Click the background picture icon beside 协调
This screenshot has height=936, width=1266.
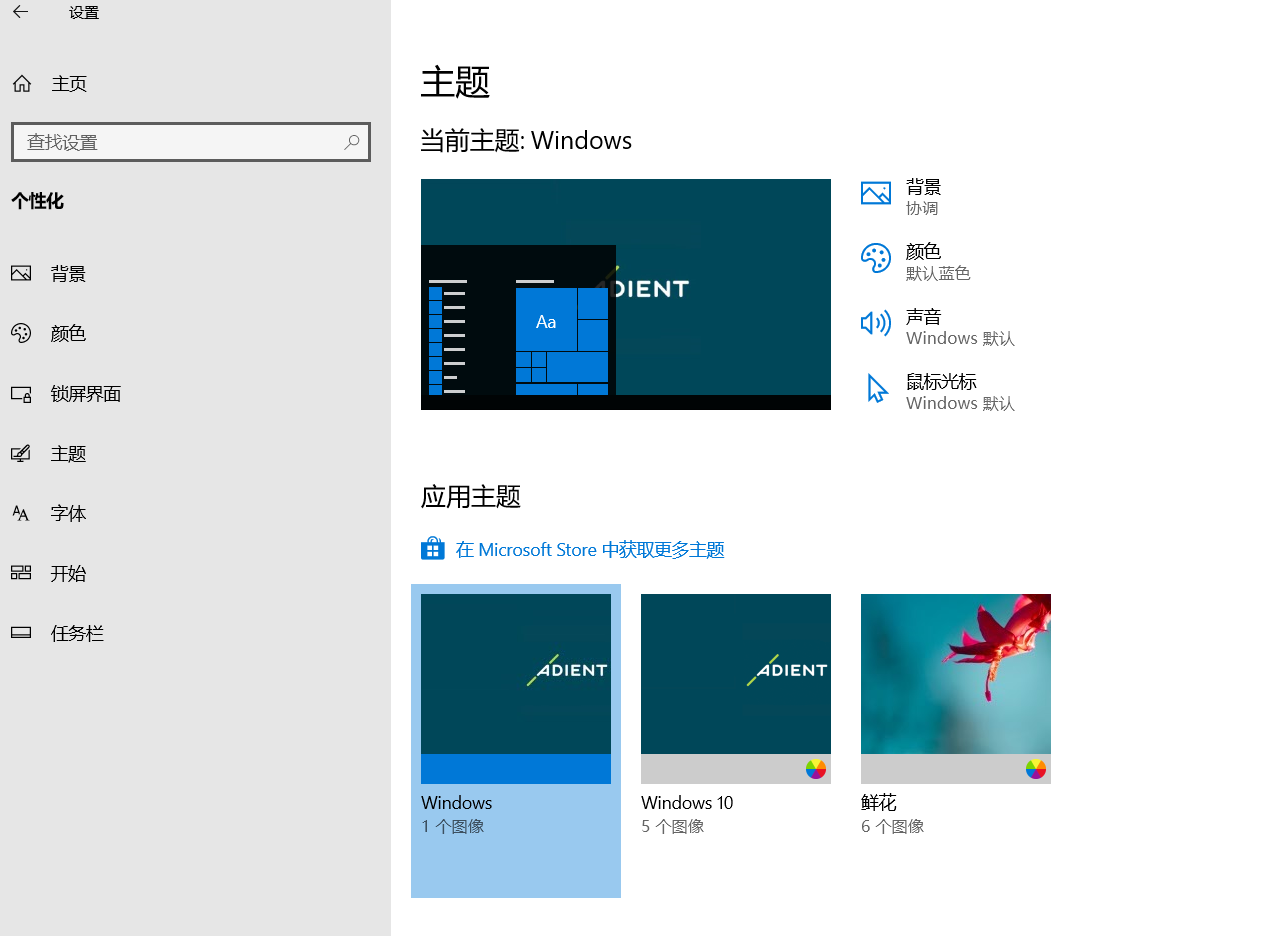click(x=876, y=193)
